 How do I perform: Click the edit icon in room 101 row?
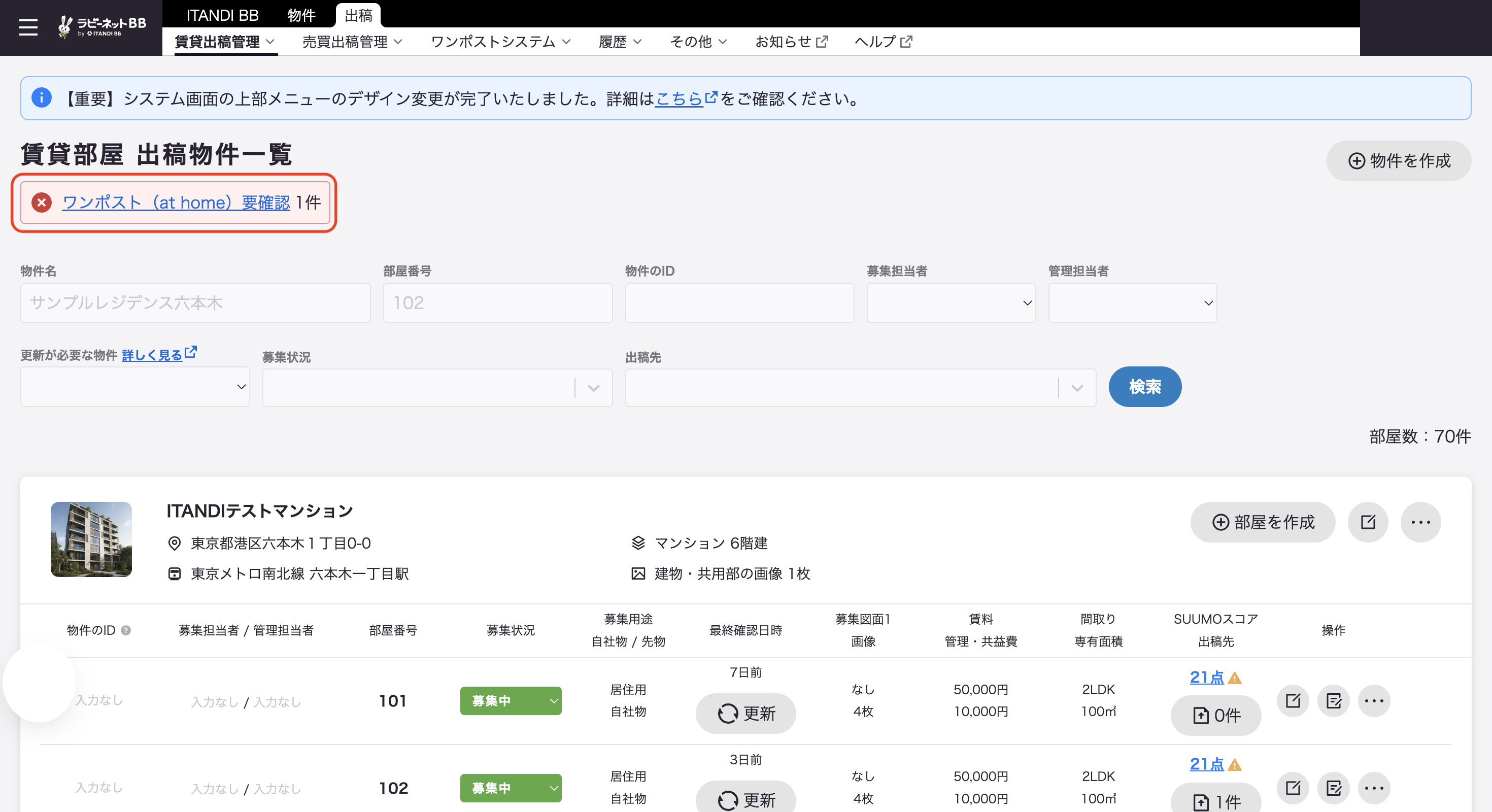[x=1293, y=701]
